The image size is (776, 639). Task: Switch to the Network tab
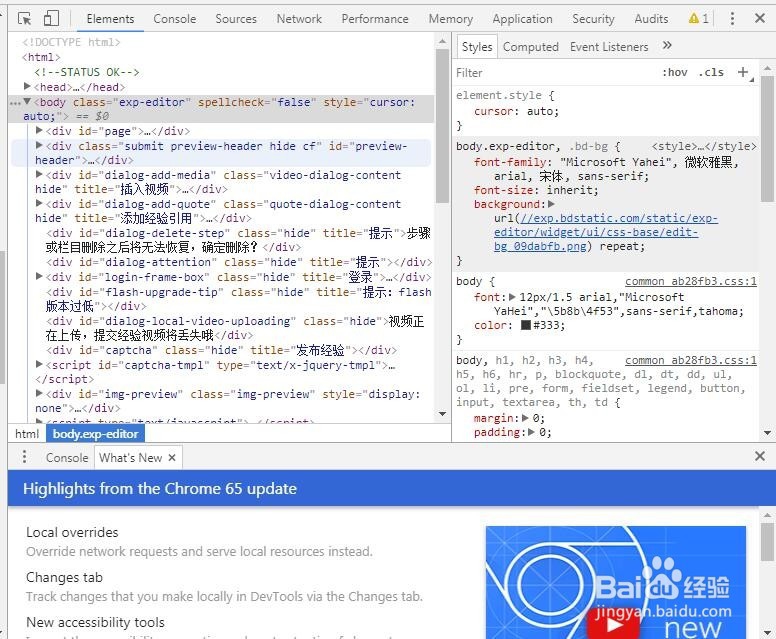(x=299, y=19)
